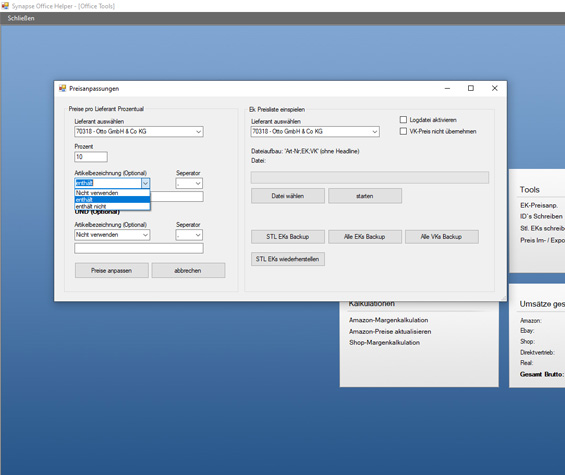Choose 'enthält nicht' list option
The image size is (565, 475).
coord(112,207)
